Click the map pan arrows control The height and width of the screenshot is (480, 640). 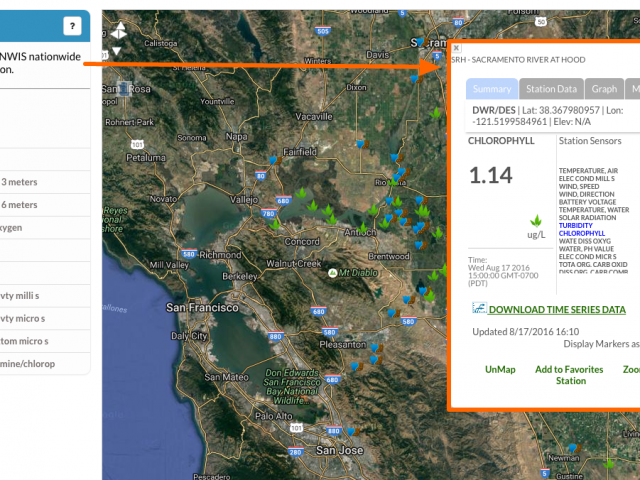(118, 31)
